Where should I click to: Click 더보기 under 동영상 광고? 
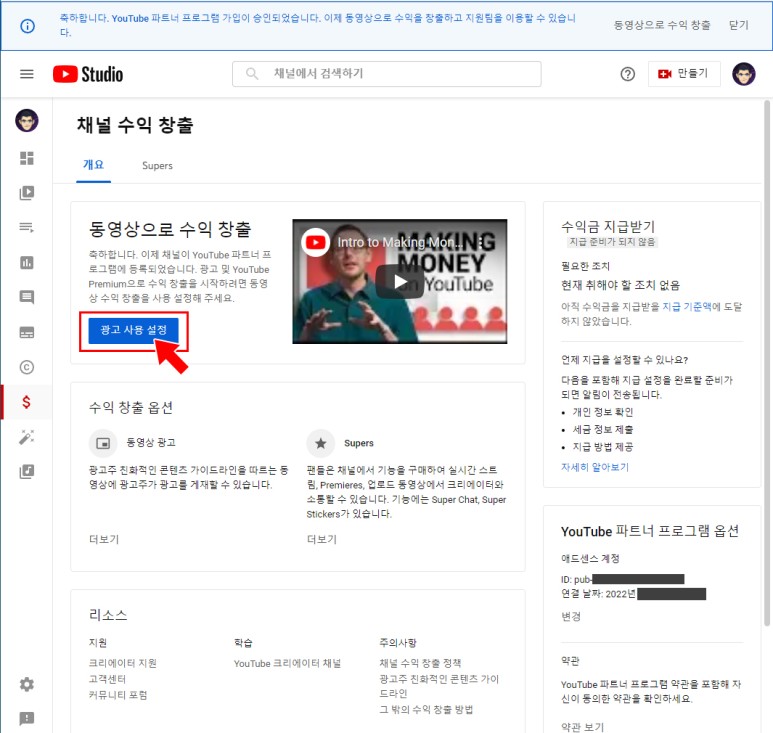click(104, 539)
